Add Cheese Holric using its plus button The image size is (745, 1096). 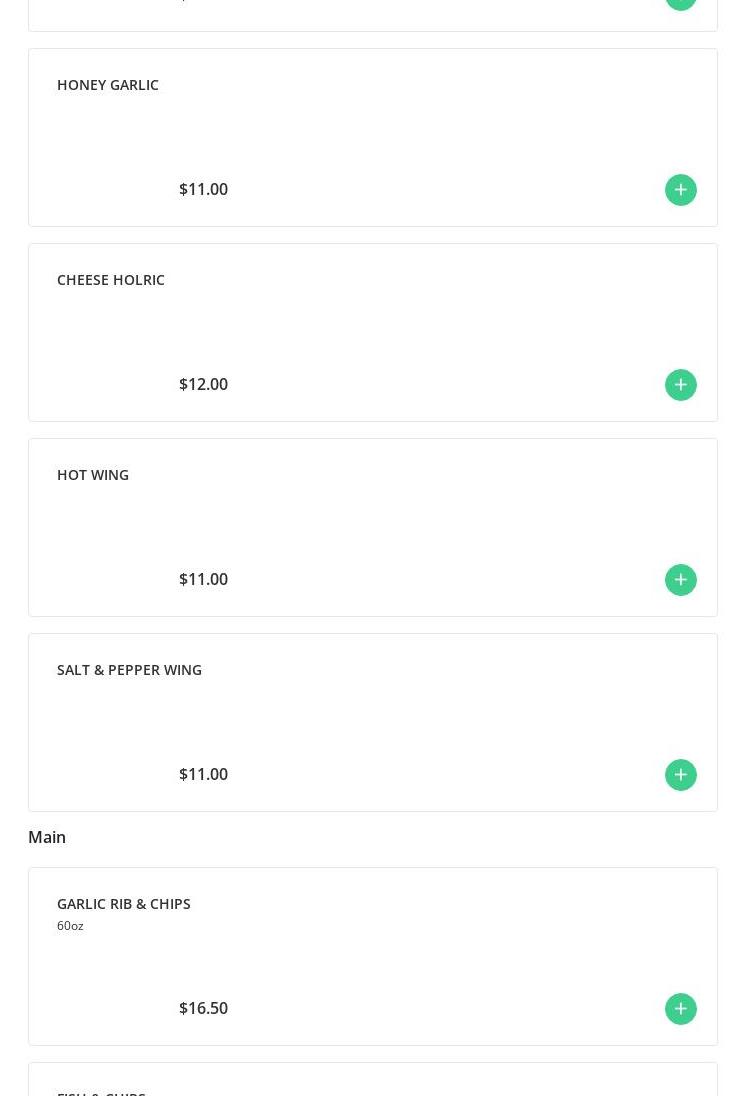pyautogui.click(x=680, y=385)
